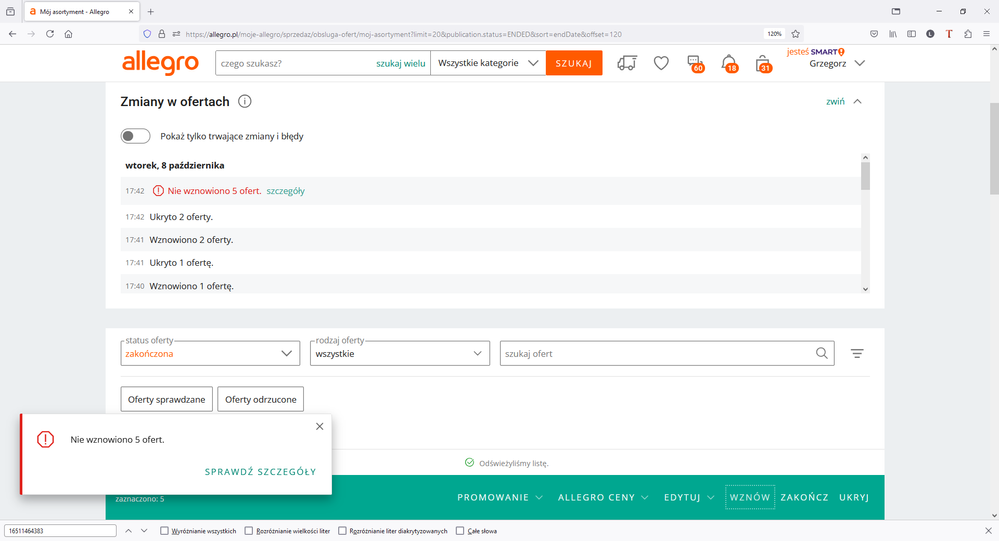Expand the rodzaj oferty dropdown

coord(400,353)
